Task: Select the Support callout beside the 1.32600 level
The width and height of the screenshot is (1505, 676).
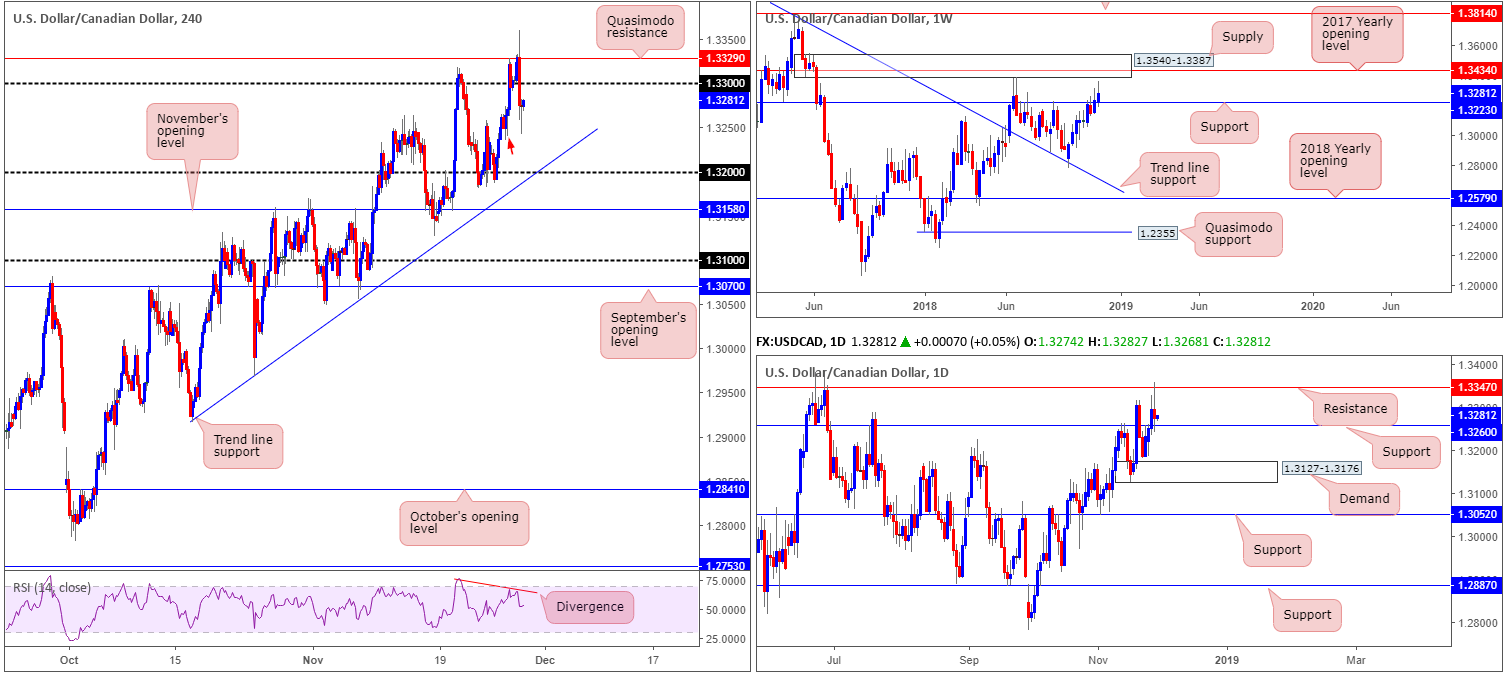Action: (1406, 452)
